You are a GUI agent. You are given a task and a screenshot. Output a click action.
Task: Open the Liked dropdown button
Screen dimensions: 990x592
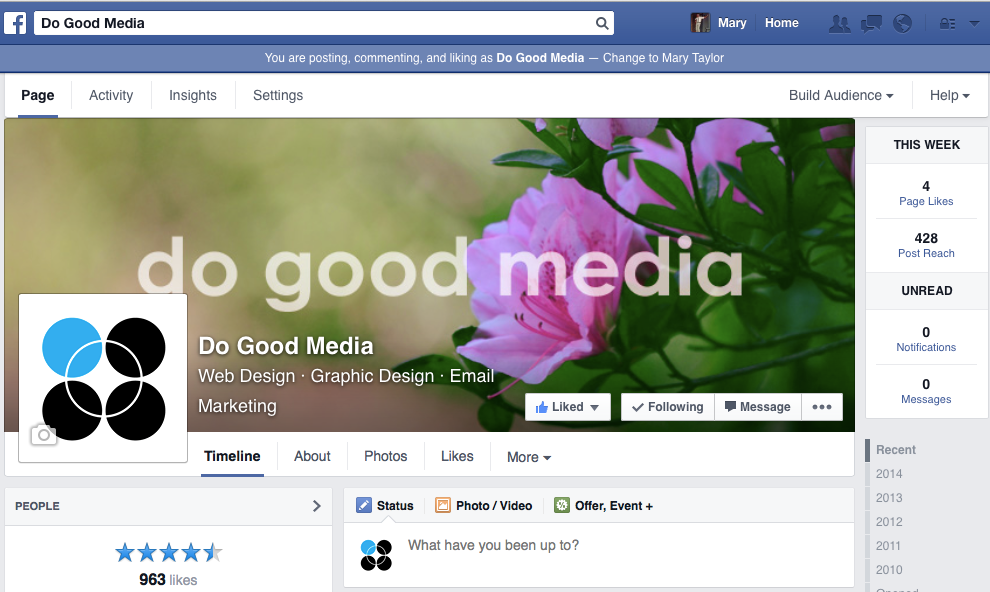[568, 407]
